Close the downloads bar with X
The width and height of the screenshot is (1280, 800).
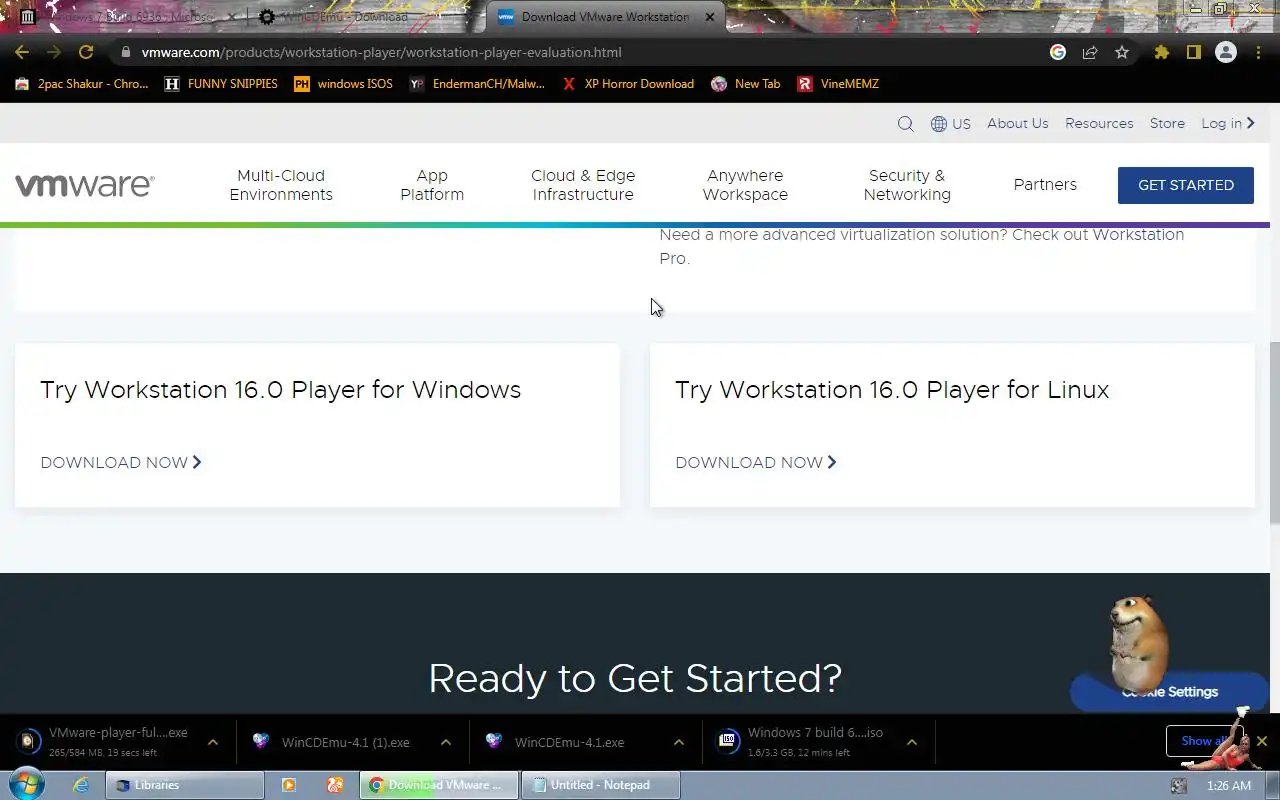point(1262,741)
